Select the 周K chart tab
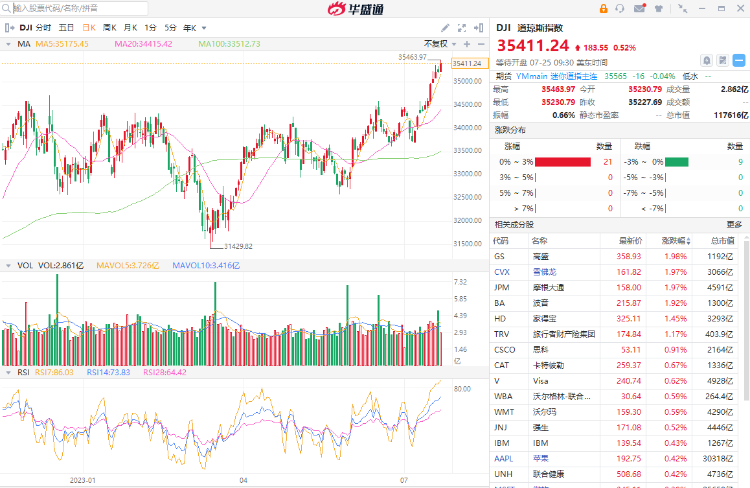 pos(110,28)
